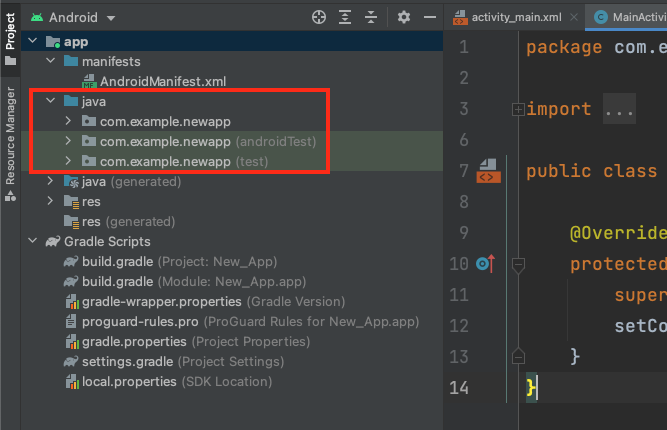Screen dimensions: 667x430
Task: Click the gradle.properties file icon
Action: (72, 342)
